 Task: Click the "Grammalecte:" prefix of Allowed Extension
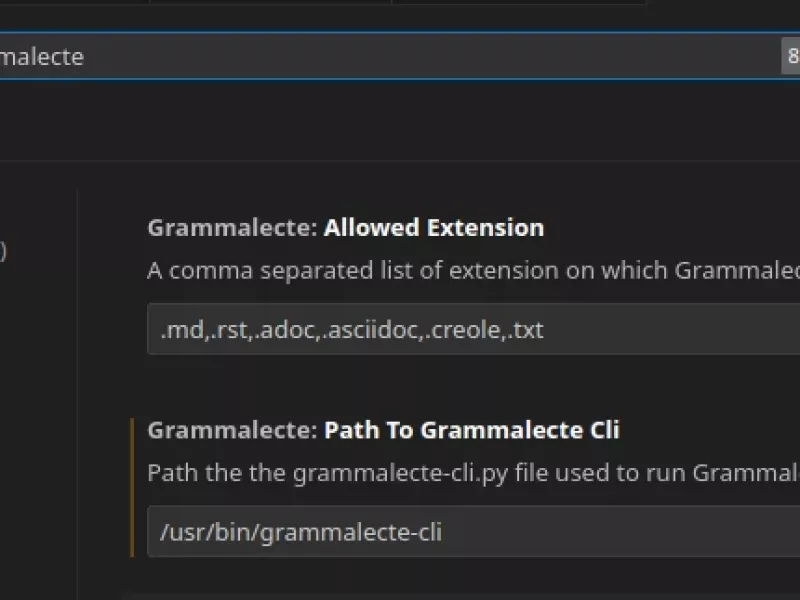tap(233, 228)
